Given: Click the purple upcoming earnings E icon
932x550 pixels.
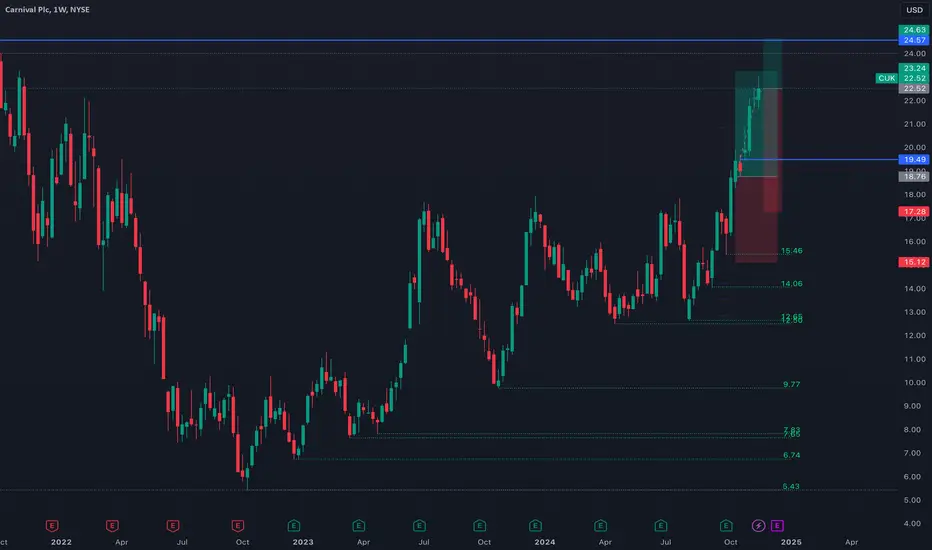Looking at the screenshot, I should coord(777,526).
